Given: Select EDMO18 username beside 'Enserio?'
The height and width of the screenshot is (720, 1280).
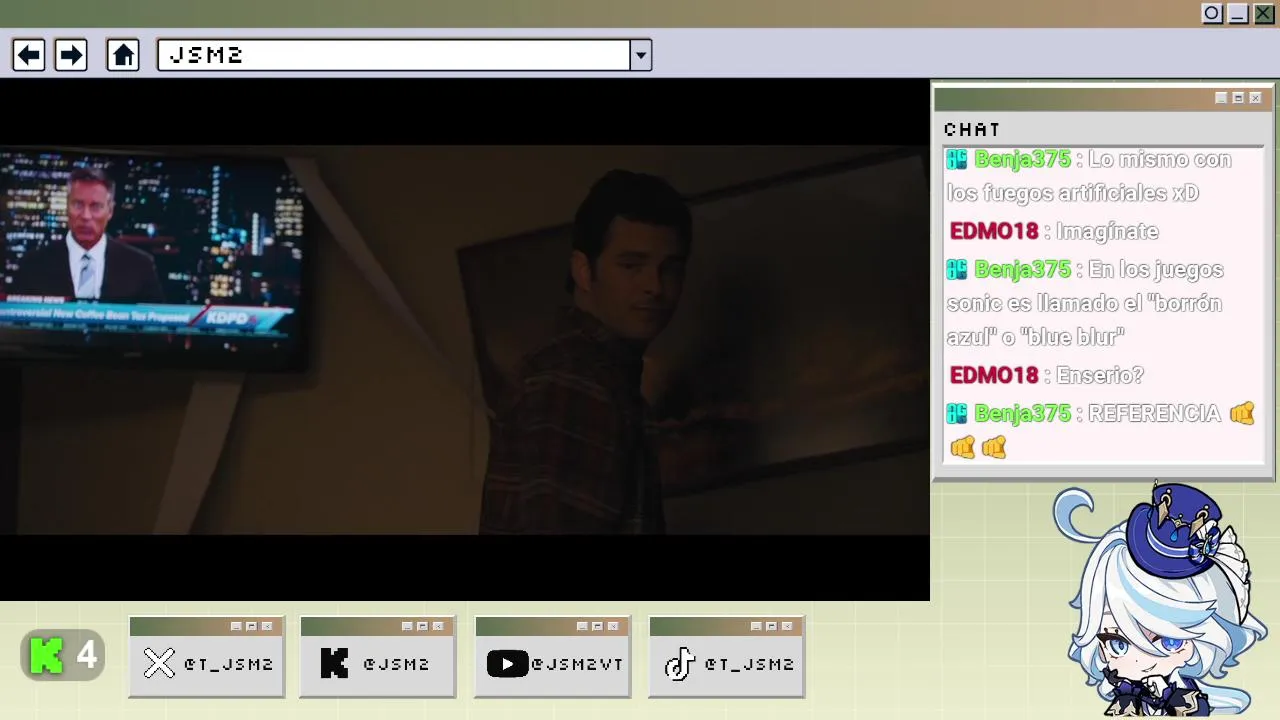Looking at the screenshot, I should pos(994,376).
